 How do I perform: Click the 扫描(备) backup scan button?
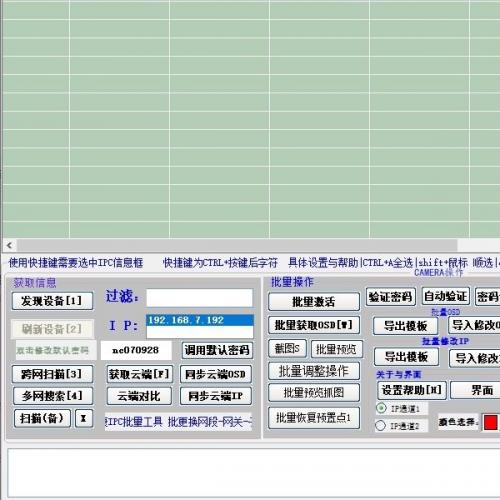tap(42, 418)
